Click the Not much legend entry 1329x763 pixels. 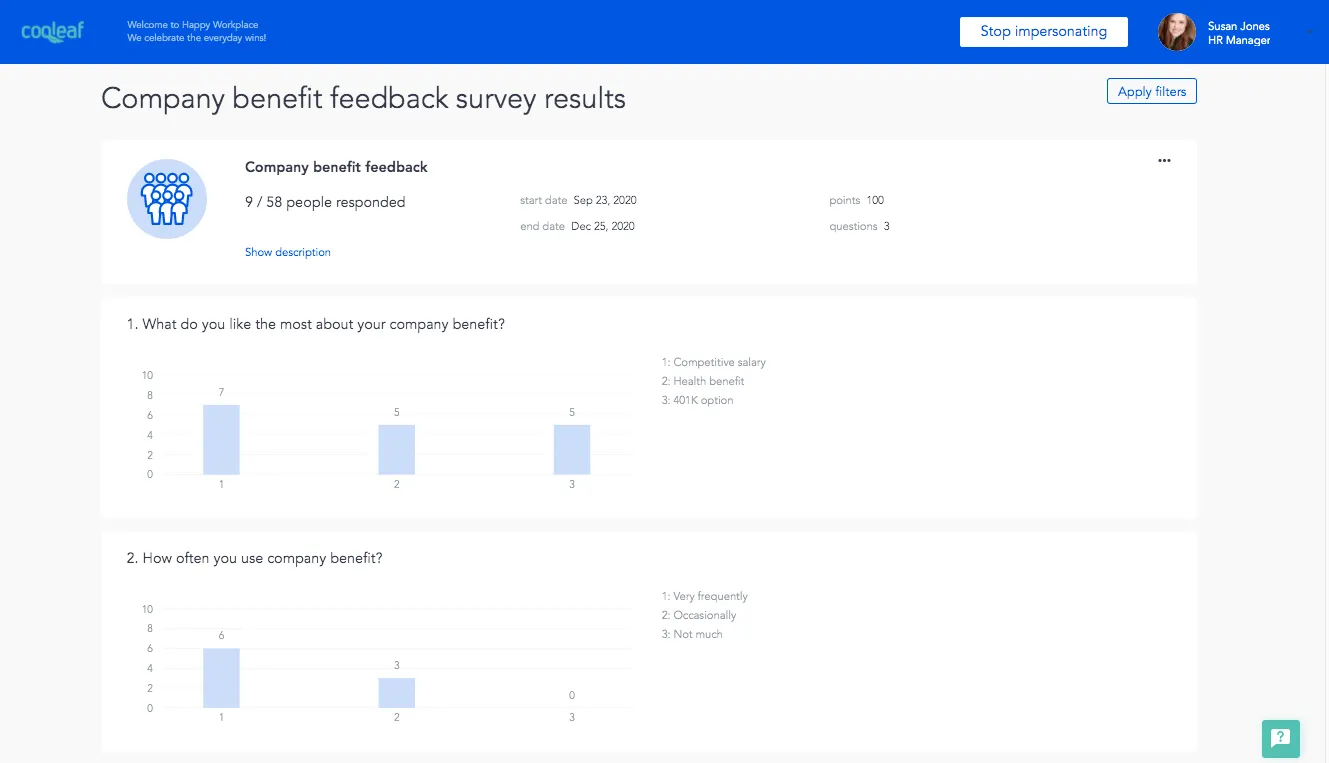[692, 634]
